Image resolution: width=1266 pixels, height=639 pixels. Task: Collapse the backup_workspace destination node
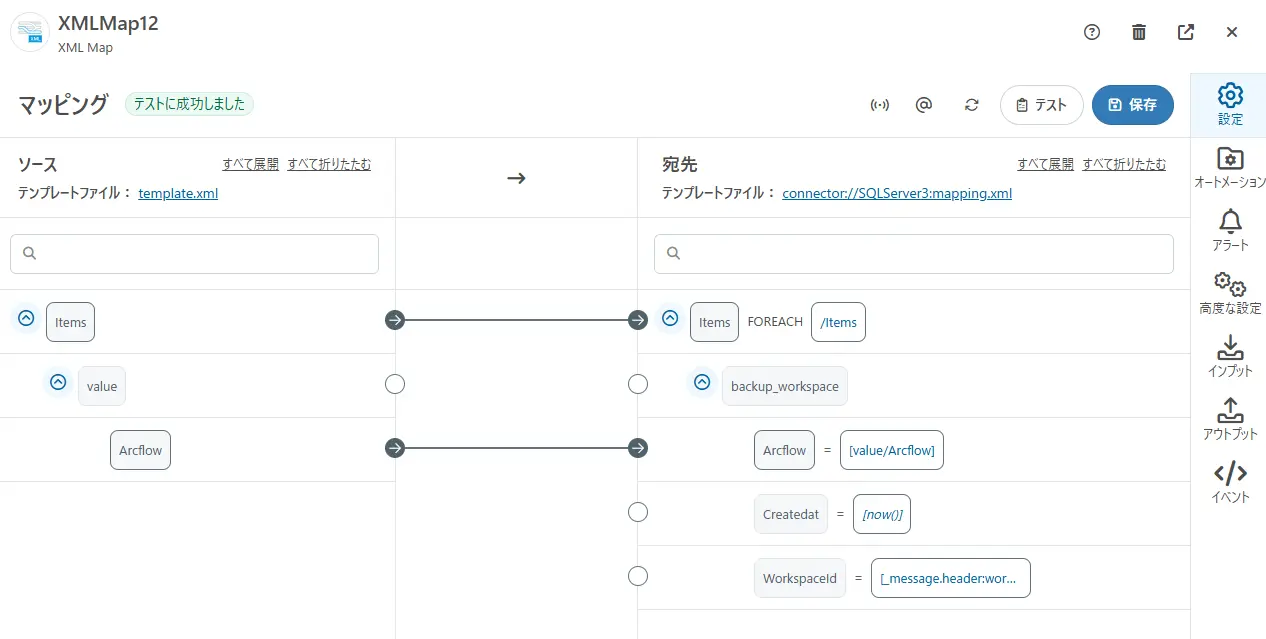point(702,382)
